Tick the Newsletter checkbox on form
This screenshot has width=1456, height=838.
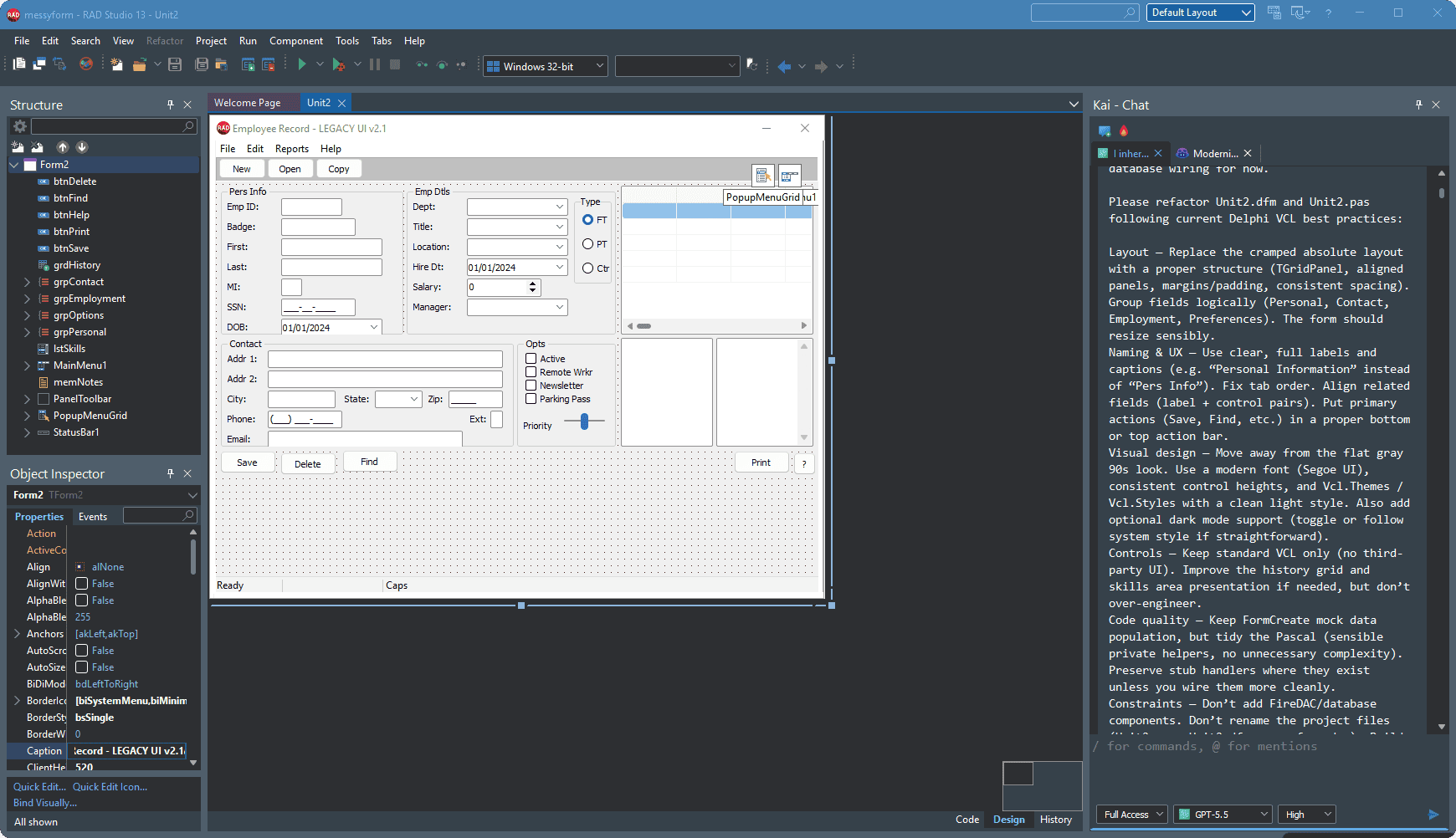pyautogui.click(x=531, y=386)
